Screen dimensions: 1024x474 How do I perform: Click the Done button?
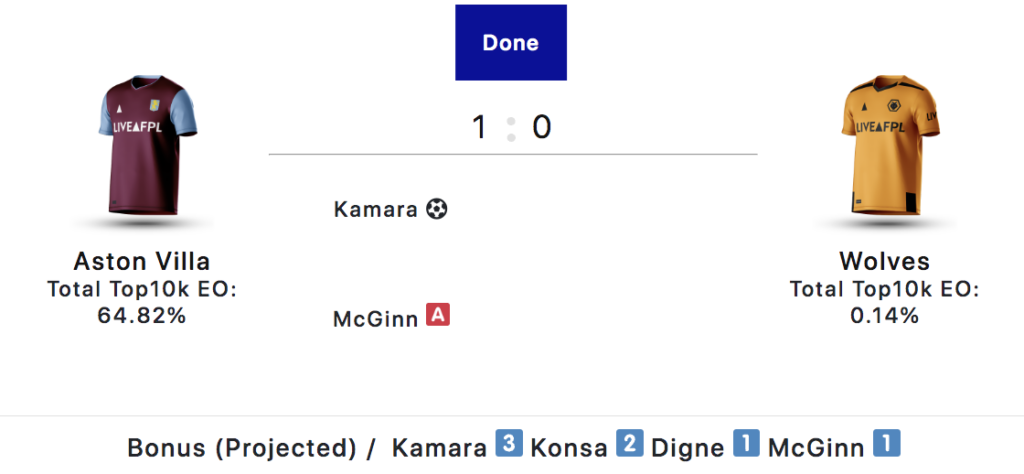click(511, 43)
